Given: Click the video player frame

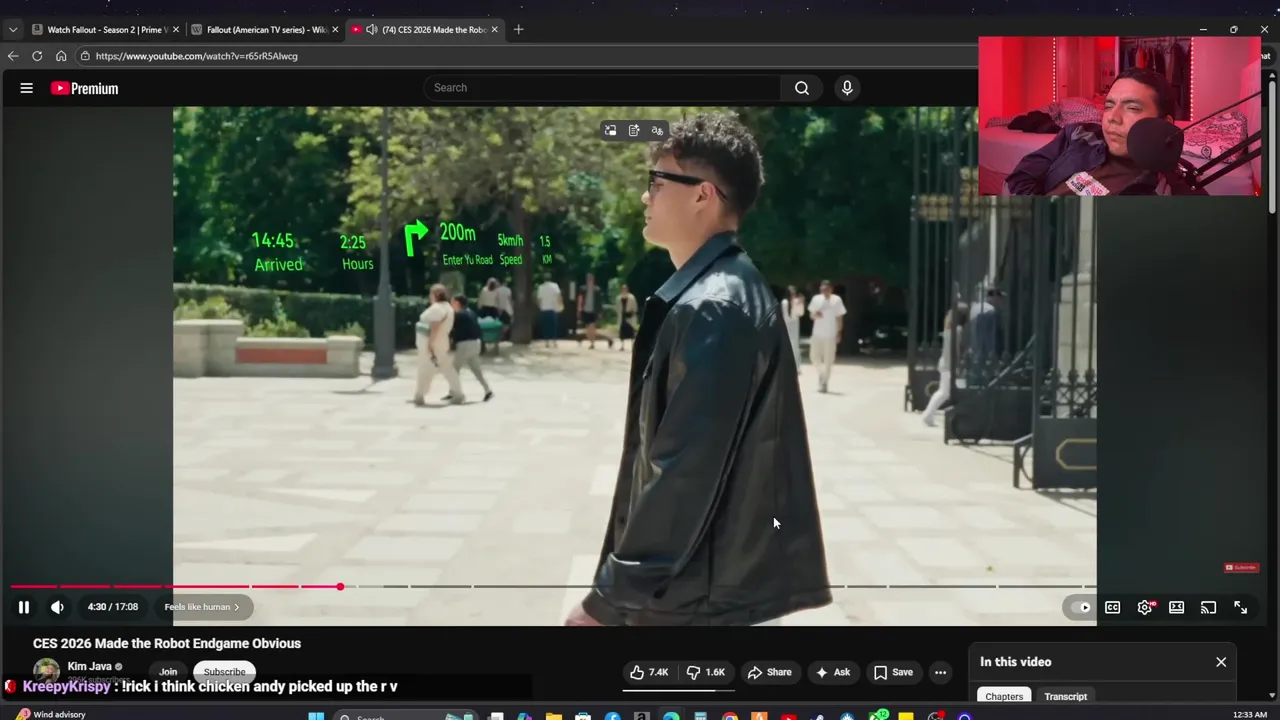Looking at the screenshot, I should [x=634, y=366].
